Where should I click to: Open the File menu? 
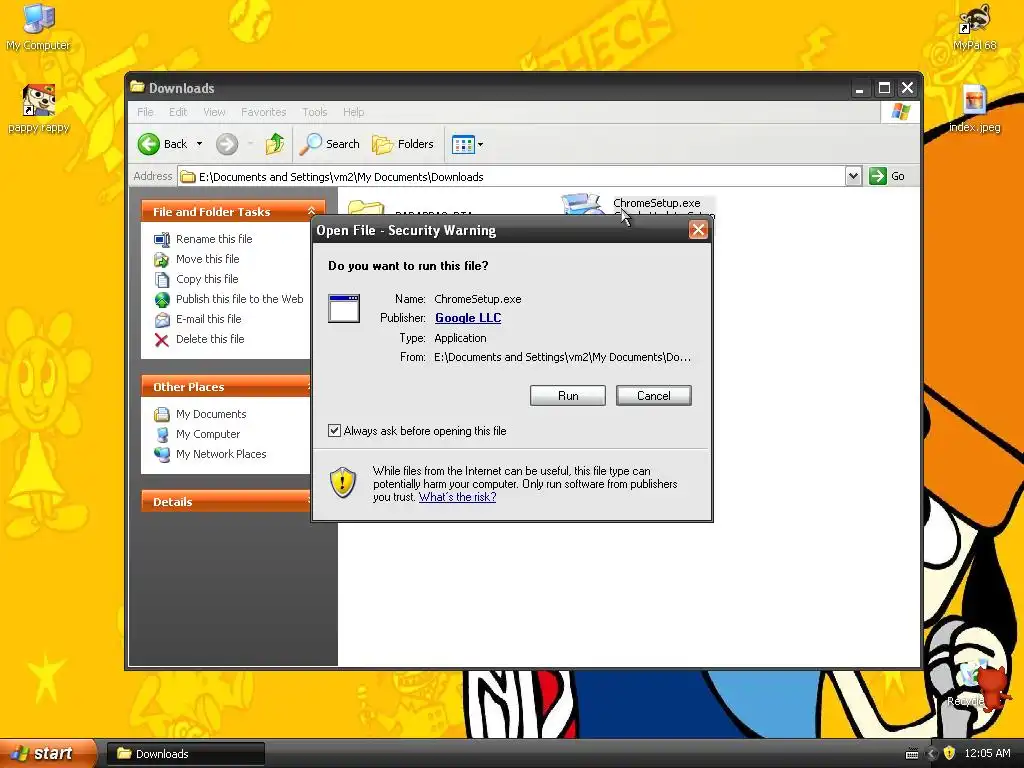(145, 112)
